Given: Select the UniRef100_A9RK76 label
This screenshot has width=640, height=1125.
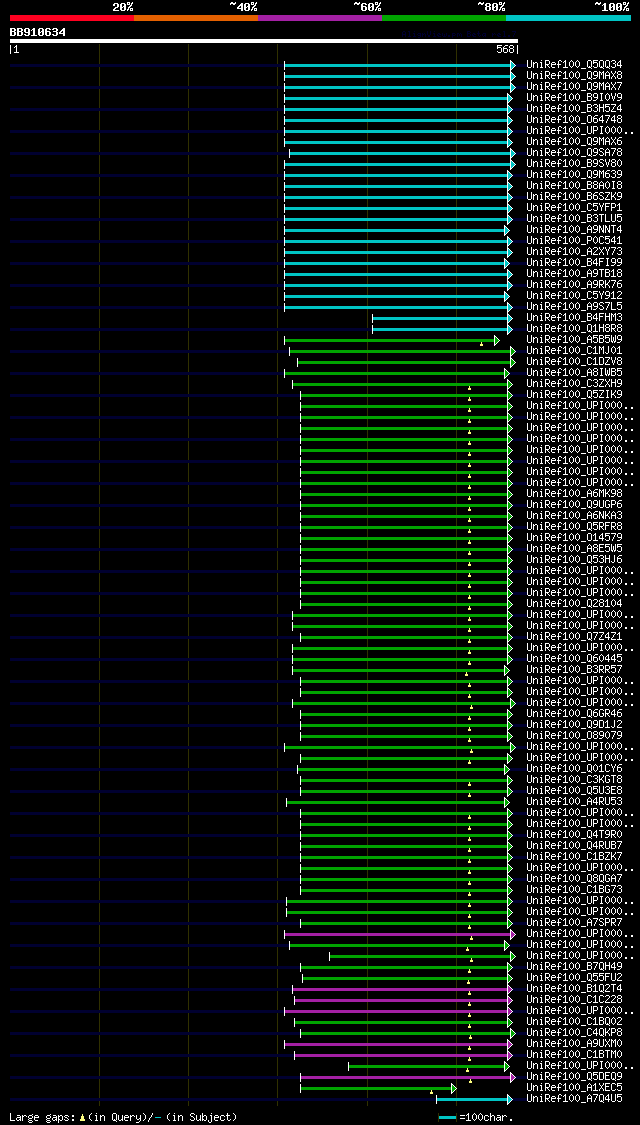Looking at the screenshot, I should (x=574, y=285).
